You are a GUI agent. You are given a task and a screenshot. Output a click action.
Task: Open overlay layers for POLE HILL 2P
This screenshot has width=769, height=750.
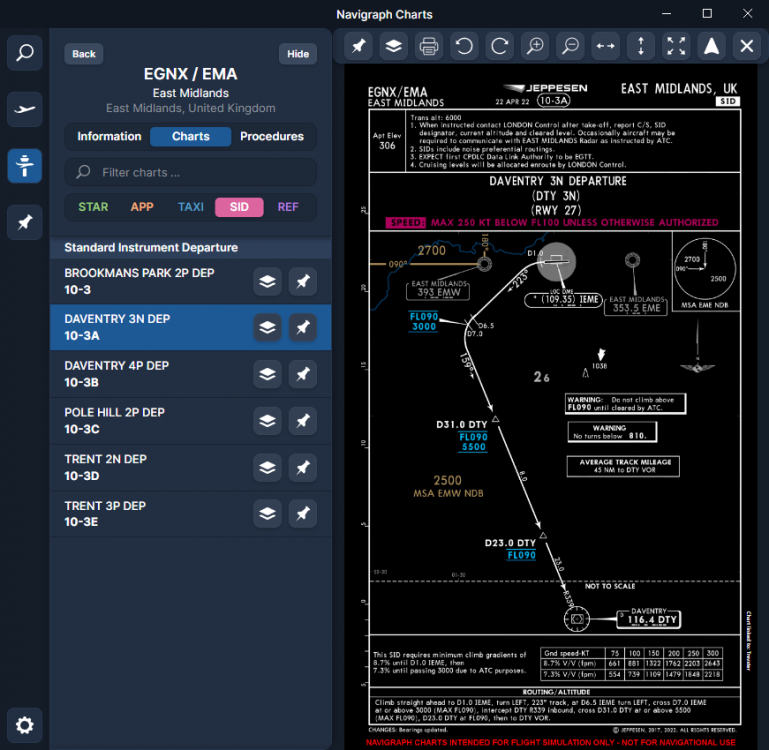pyautogui.click(x=267, y=421)
